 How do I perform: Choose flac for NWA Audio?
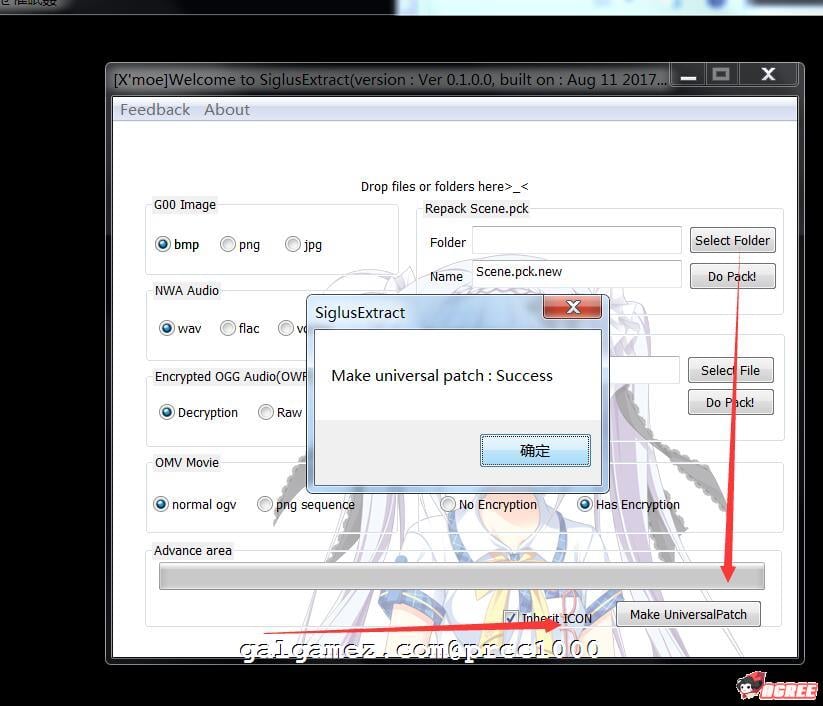228,328
